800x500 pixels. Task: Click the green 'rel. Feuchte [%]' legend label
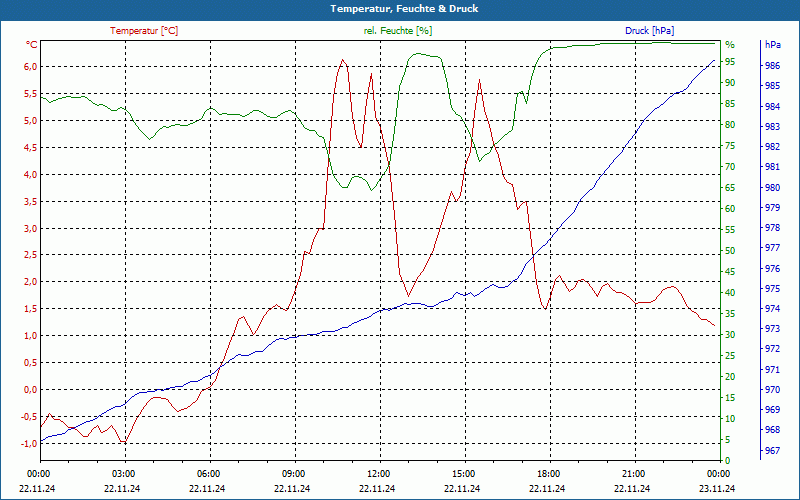click(397, 31)
